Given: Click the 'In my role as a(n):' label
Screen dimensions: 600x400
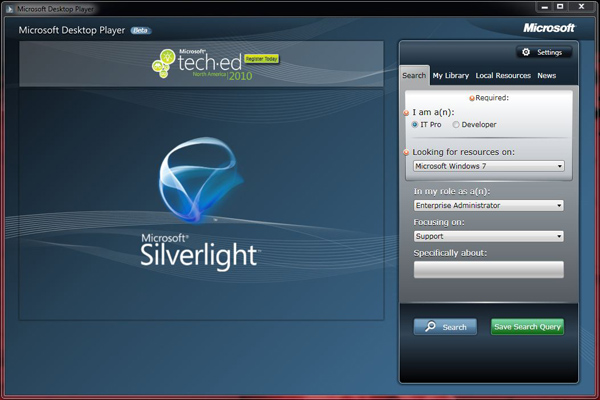Looking at the screenshot, I should pos(452,191).
